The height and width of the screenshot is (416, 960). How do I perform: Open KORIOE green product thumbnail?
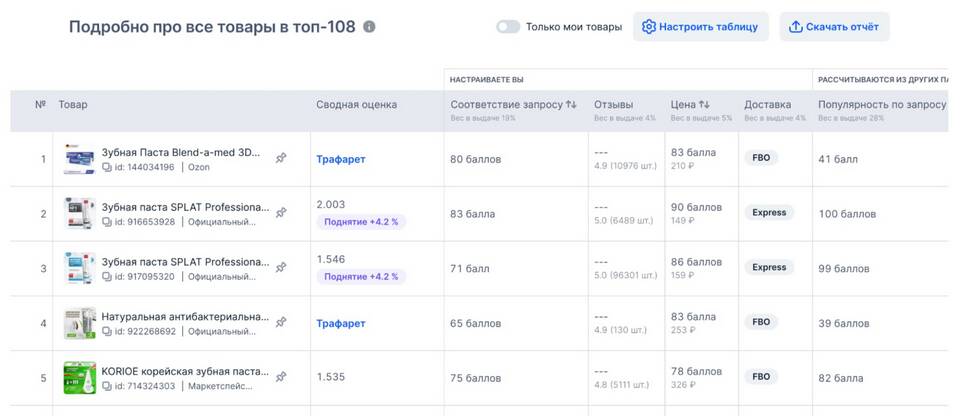[x=80, y=377]
